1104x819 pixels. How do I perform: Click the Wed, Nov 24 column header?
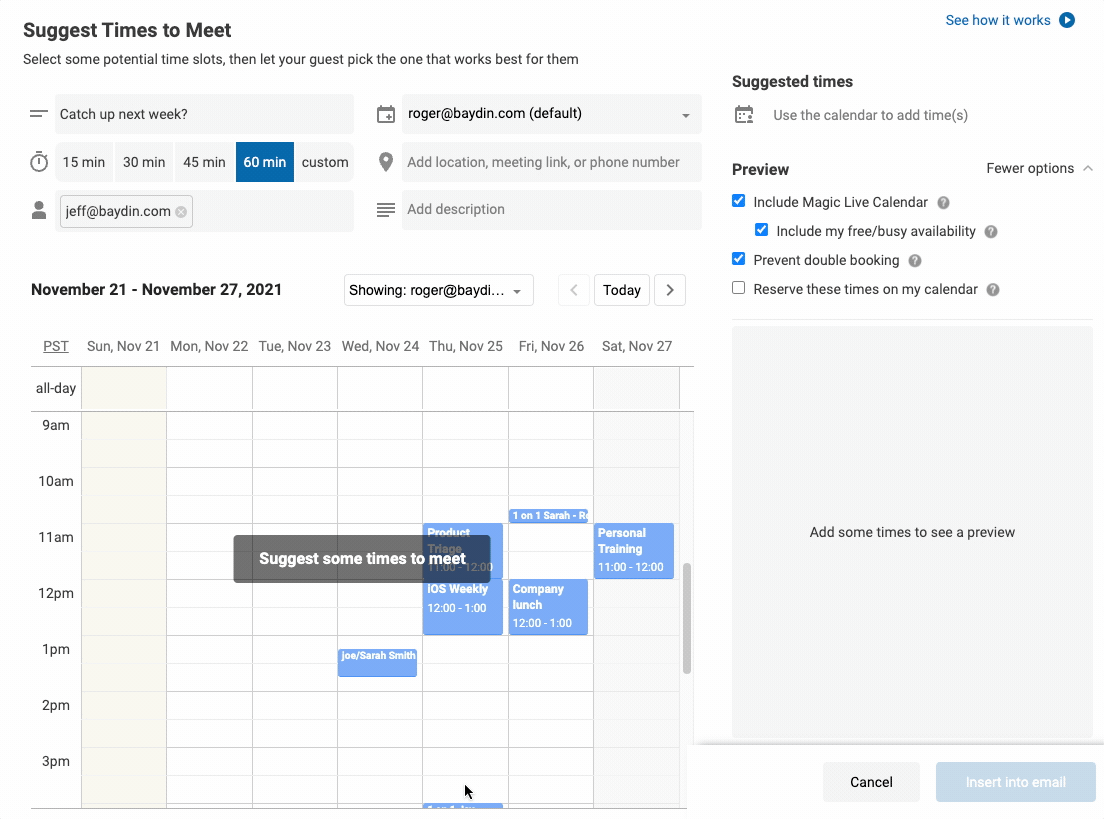[380, 346]
